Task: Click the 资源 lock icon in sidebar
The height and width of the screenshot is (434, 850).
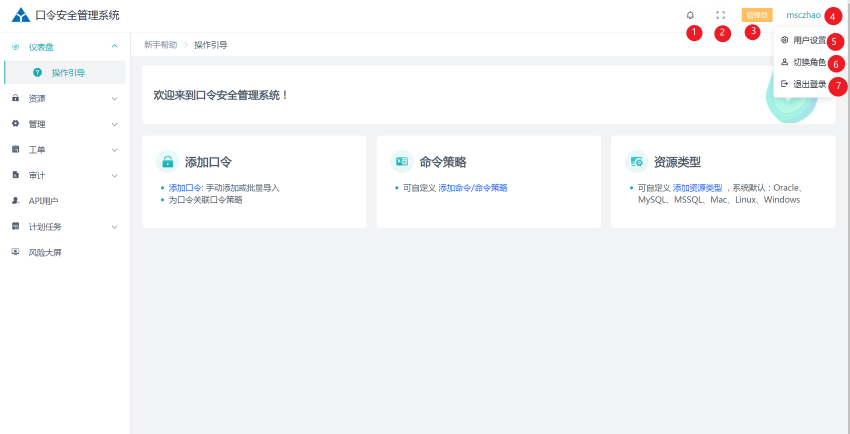Action: click(x=15, y=98)
